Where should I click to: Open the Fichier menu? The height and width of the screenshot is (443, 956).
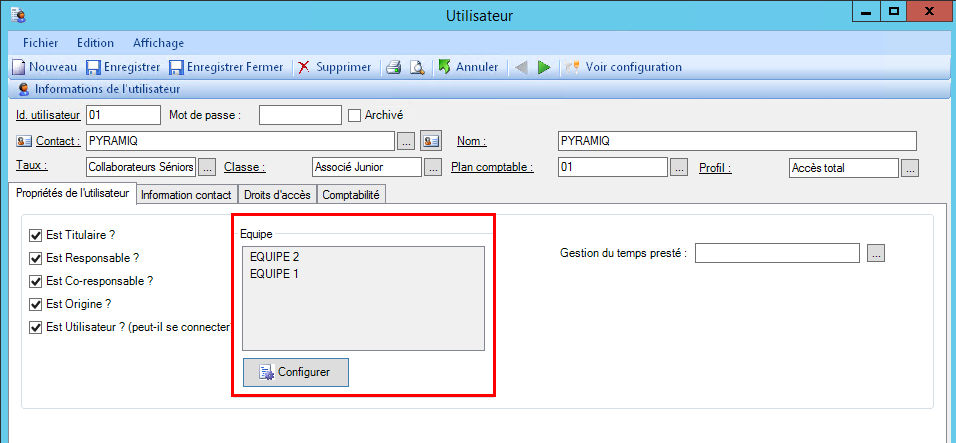pos(40,43)
